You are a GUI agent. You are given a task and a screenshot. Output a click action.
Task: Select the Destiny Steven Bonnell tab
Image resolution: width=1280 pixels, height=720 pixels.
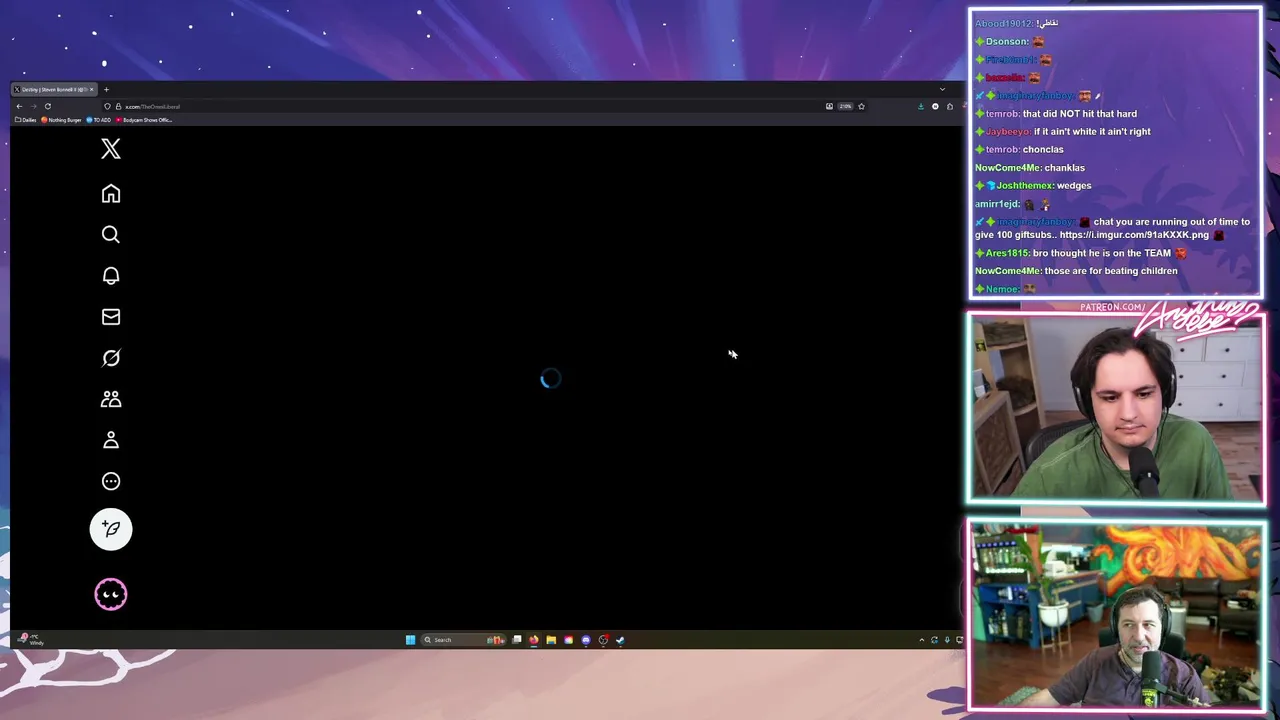click(x=55, y=89)
